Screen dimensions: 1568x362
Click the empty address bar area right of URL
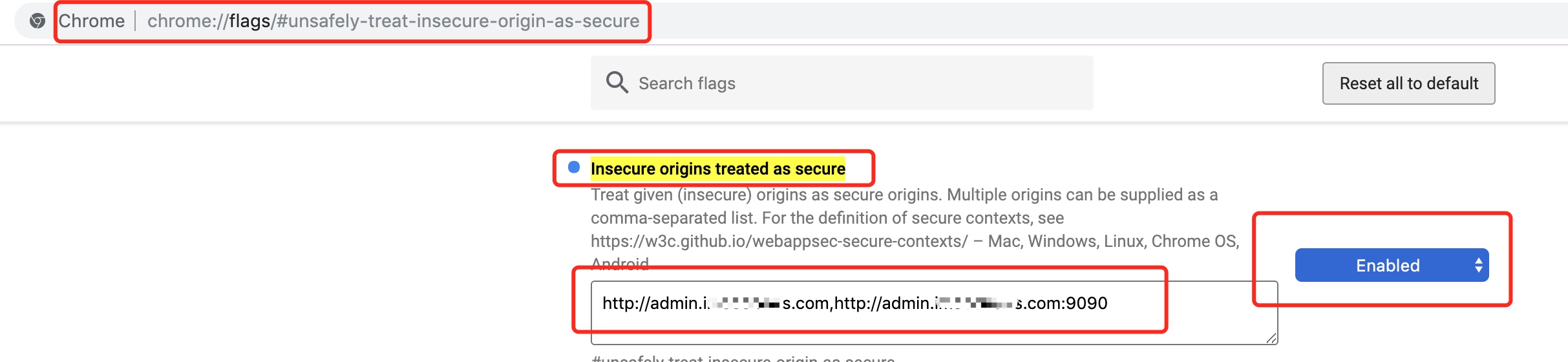(1099, 21)
